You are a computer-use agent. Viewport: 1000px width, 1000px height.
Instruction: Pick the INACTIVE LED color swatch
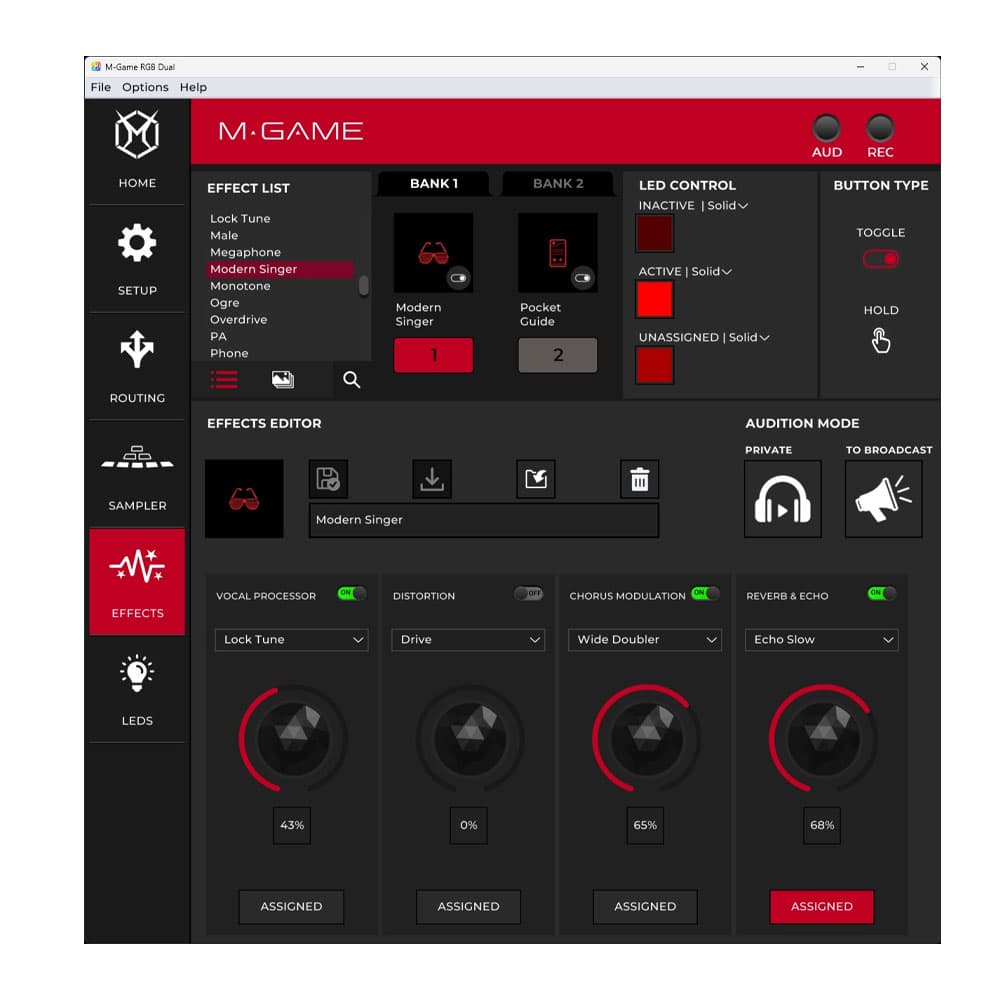click(x=654, y=233)
